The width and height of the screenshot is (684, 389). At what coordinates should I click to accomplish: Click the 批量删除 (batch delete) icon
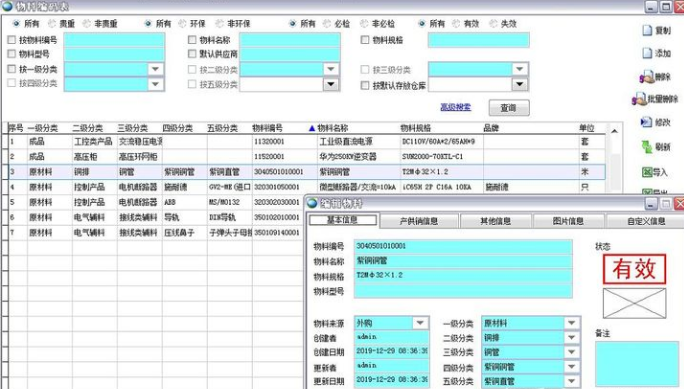[639, 99]
